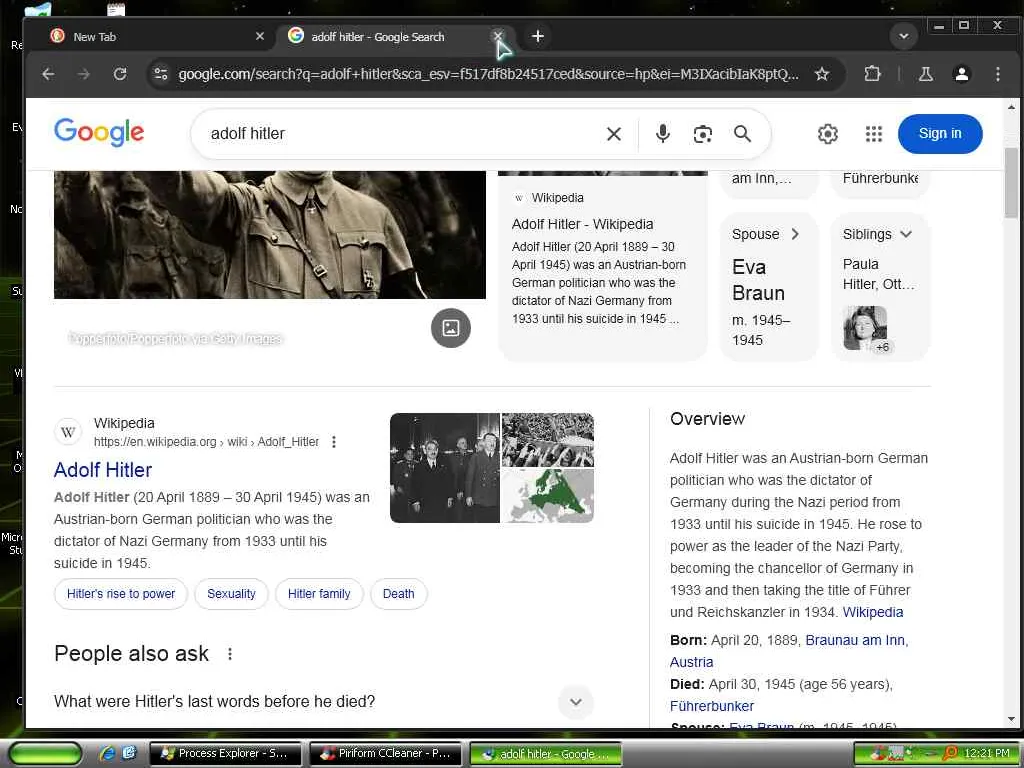Launch Internet Explorer from quick launch
The height and width of the screenshot is (768, 1024).
pos(107,754)
